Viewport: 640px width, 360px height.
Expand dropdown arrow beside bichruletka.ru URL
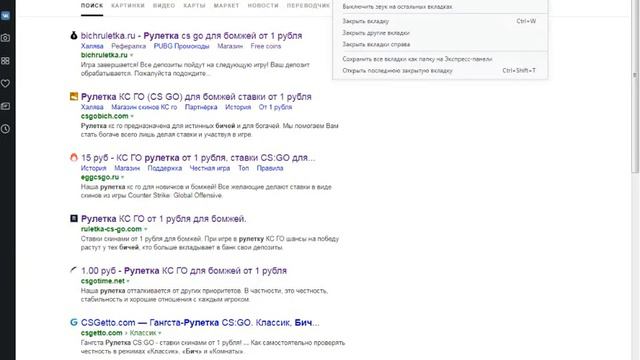click(x=131, y=55)
